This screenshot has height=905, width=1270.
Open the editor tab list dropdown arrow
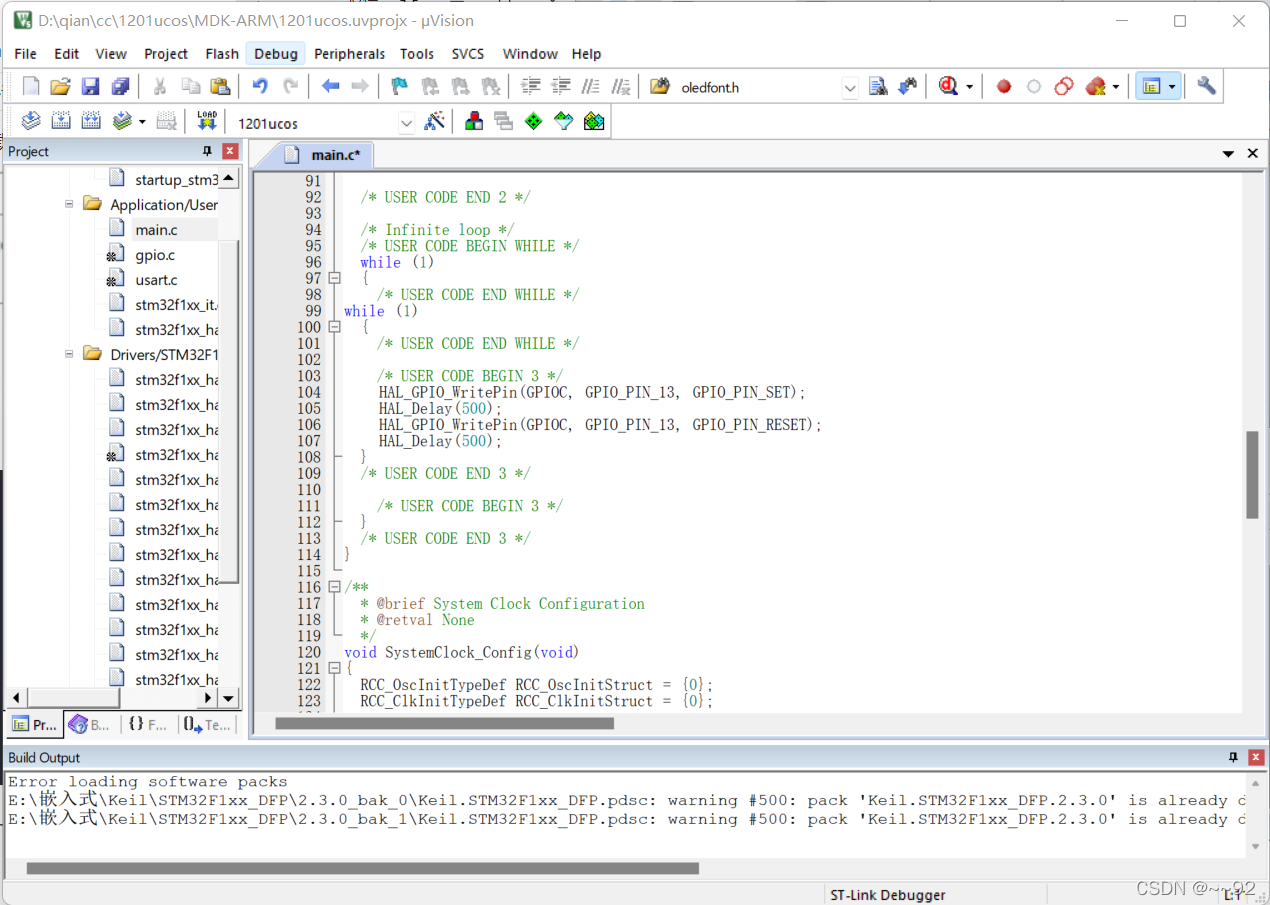[1228, 154]
